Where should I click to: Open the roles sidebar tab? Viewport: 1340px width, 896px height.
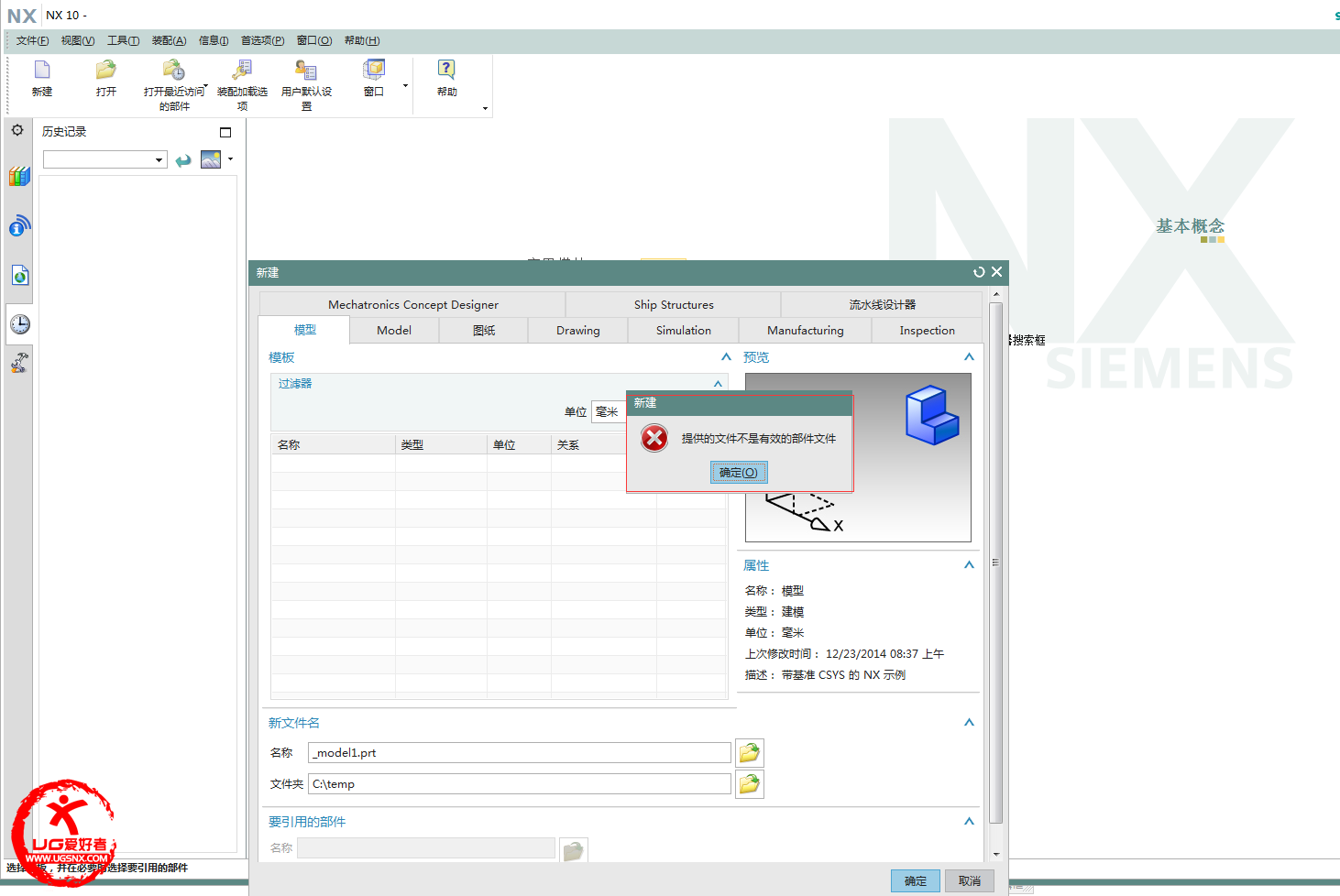[19, 364]
